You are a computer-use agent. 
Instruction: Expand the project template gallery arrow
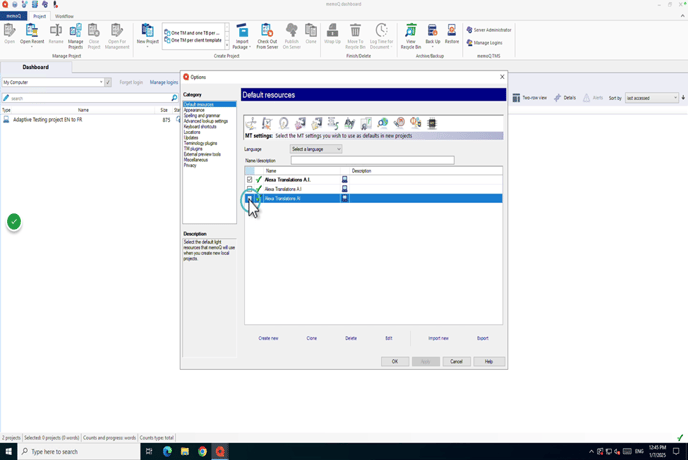pos(227,45)
